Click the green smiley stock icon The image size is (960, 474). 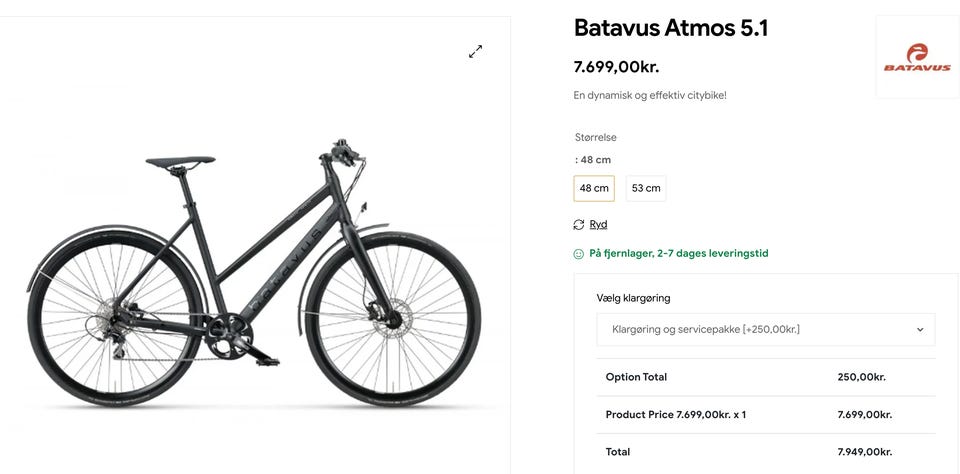pyautogui.click(x=579, y=254)
